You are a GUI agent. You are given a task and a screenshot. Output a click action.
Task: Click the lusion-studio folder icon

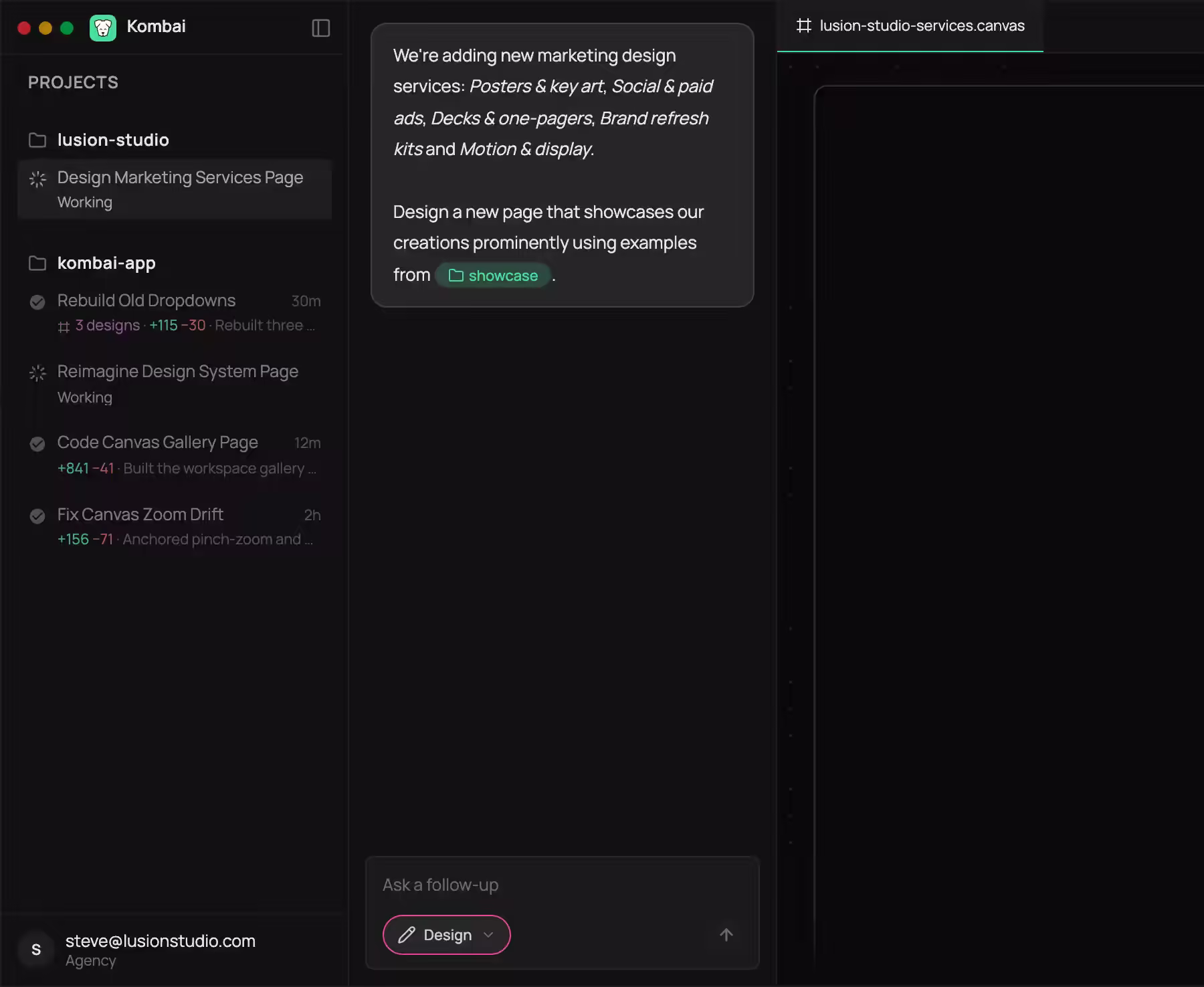coord(37,140)
